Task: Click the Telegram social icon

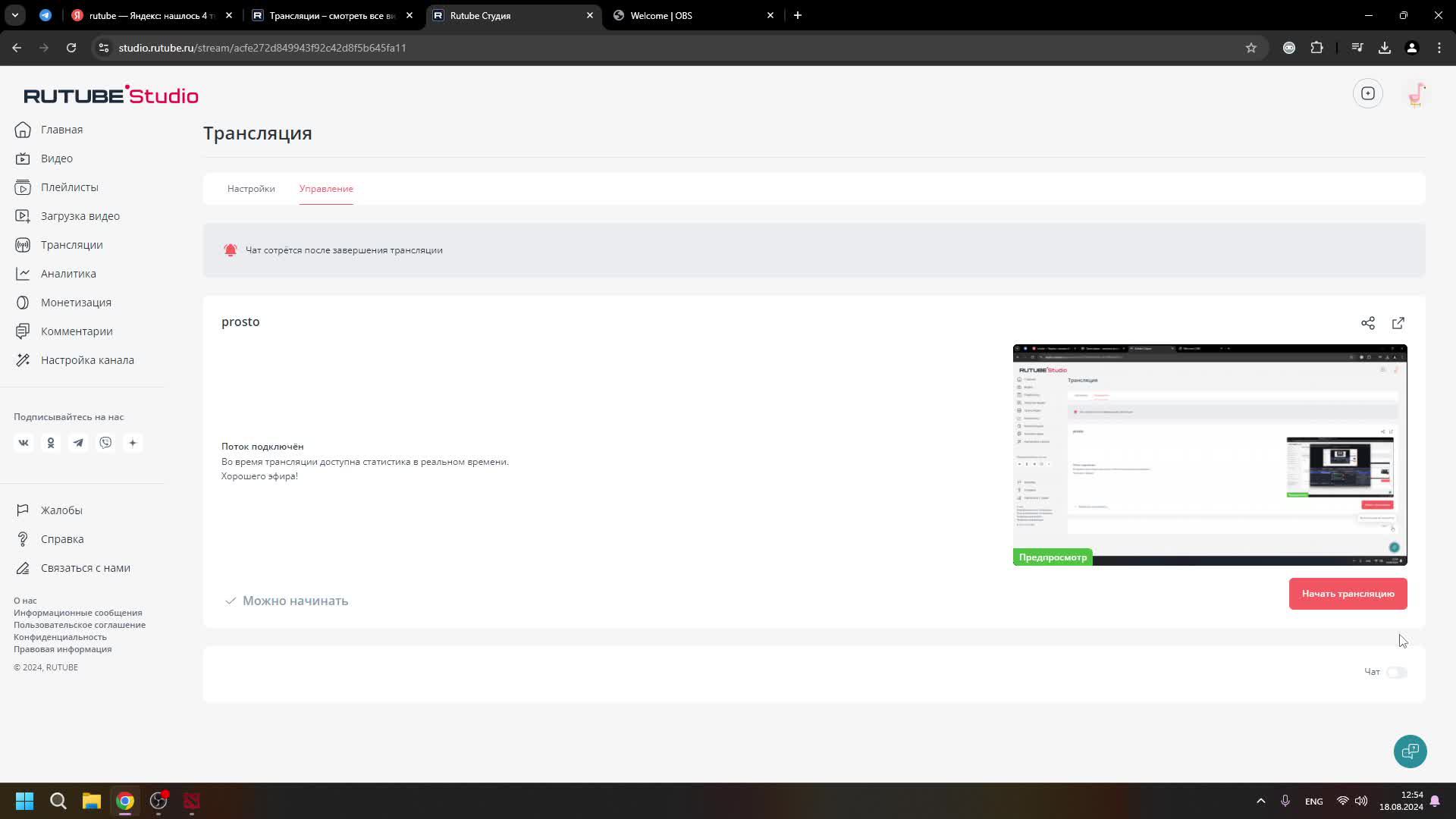Action: click(x=78, y=443)
